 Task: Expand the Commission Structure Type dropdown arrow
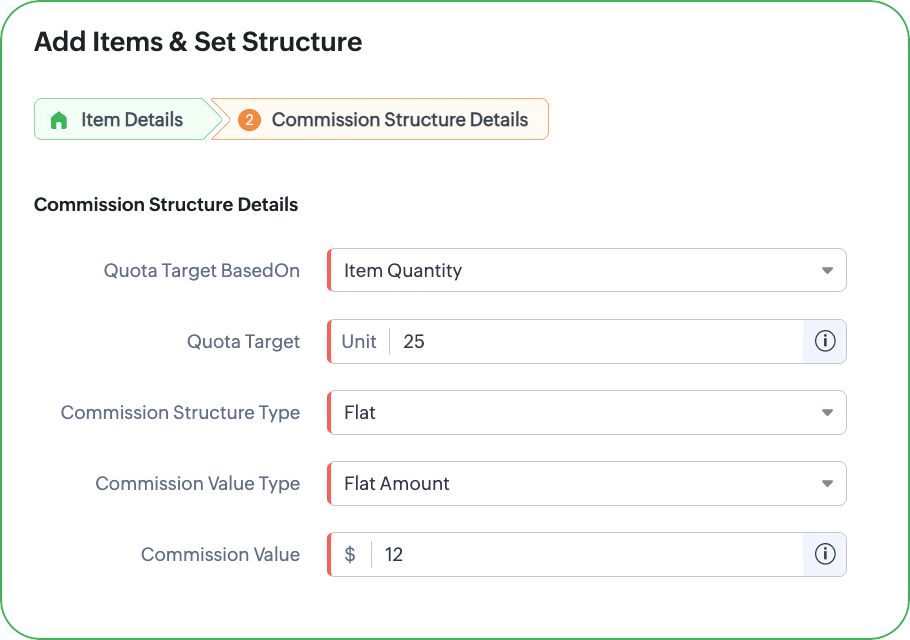(827, 413)
